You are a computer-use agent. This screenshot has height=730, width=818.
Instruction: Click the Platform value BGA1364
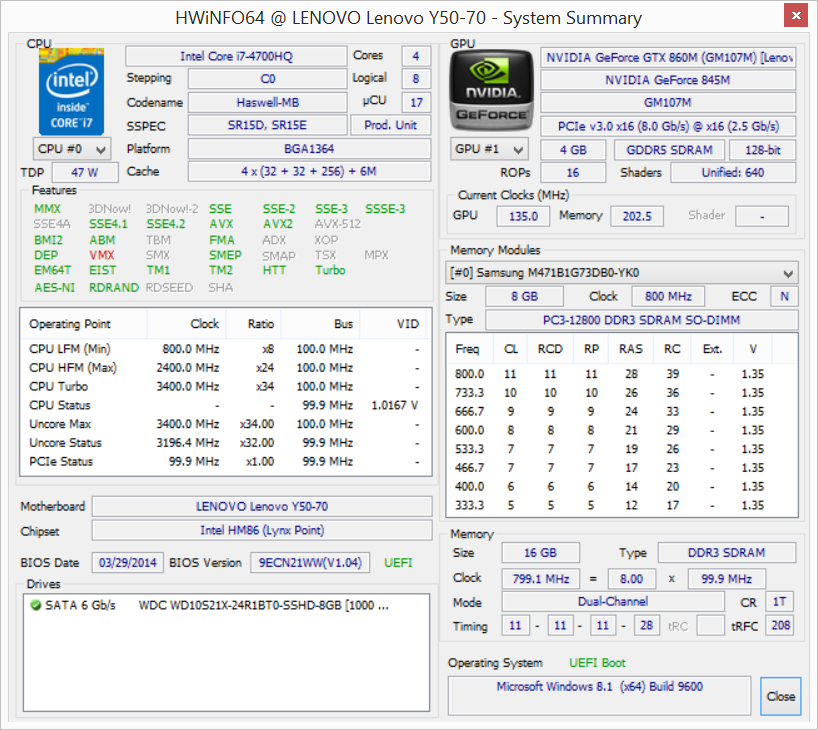(309, 149)
